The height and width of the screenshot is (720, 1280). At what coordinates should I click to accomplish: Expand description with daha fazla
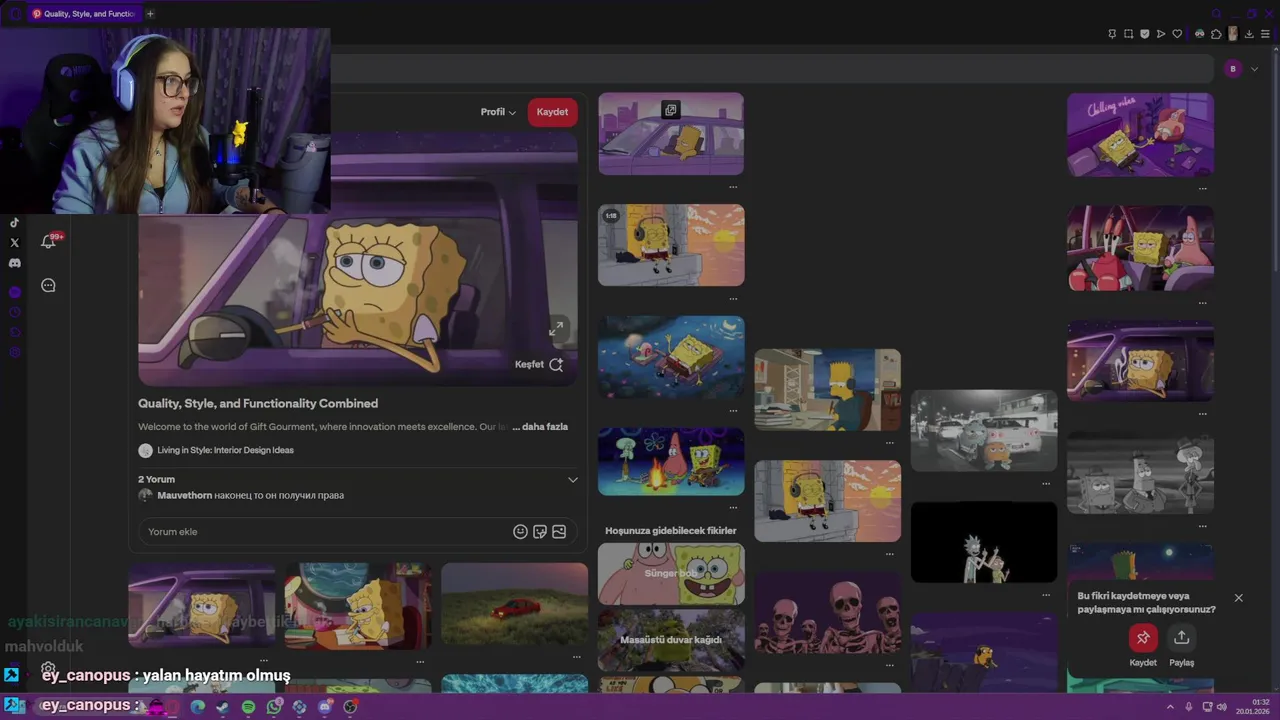pos(544,427)
